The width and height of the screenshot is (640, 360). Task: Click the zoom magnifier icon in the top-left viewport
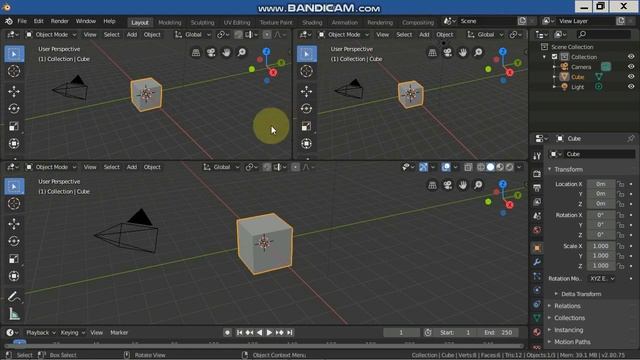coord(242,52)
